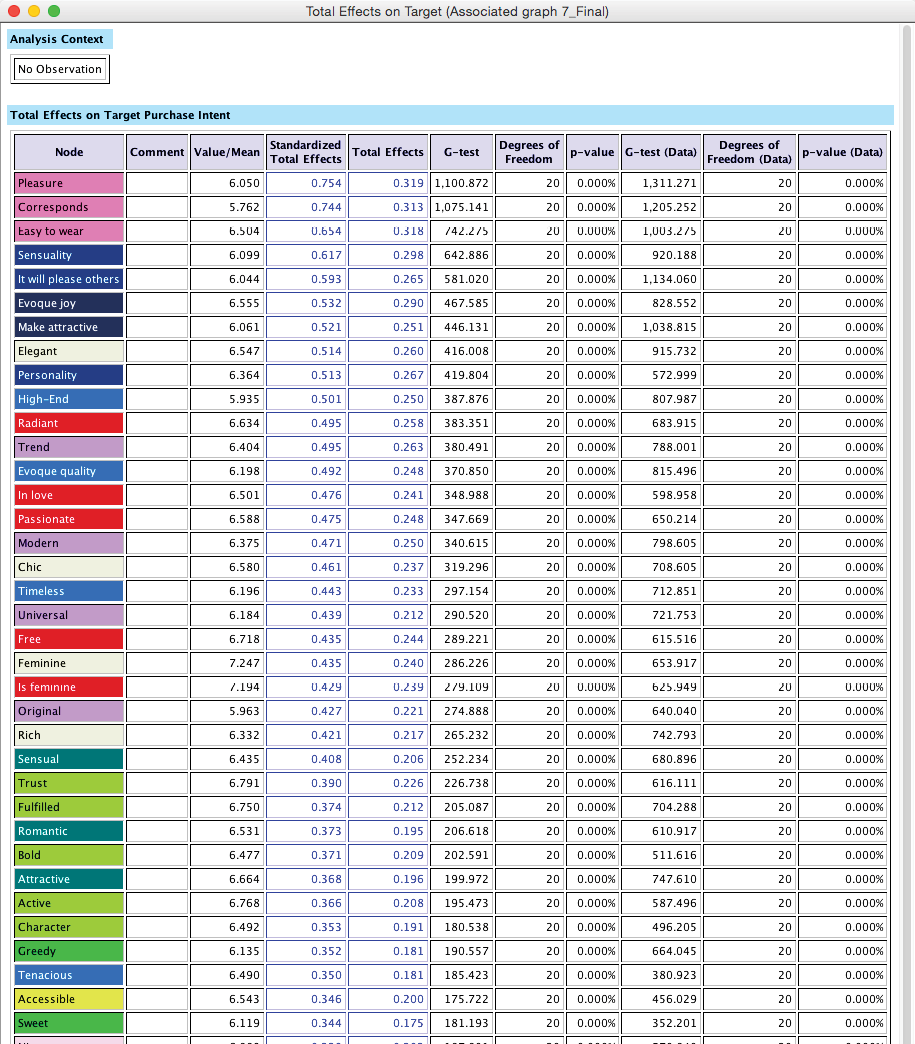
Task: Select the Sensuality node cell
Action: (x=69, y=255)
